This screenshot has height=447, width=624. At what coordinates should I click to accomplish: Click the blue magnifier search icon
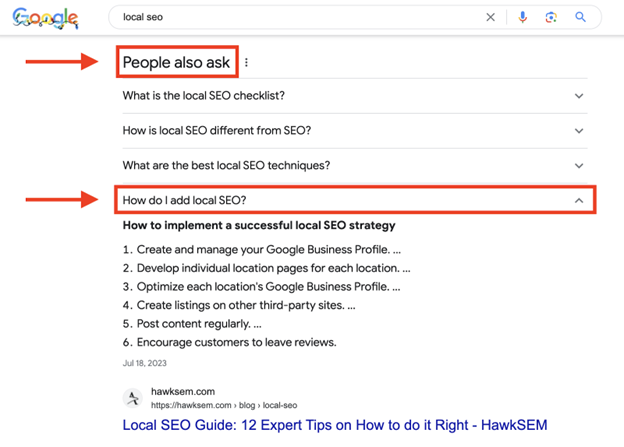(x=580, y=17)
